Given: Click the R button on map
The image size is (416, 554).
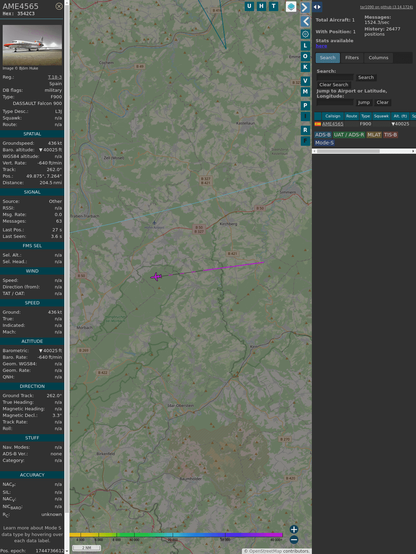Looking at the screenshot, I should (305, 130).
